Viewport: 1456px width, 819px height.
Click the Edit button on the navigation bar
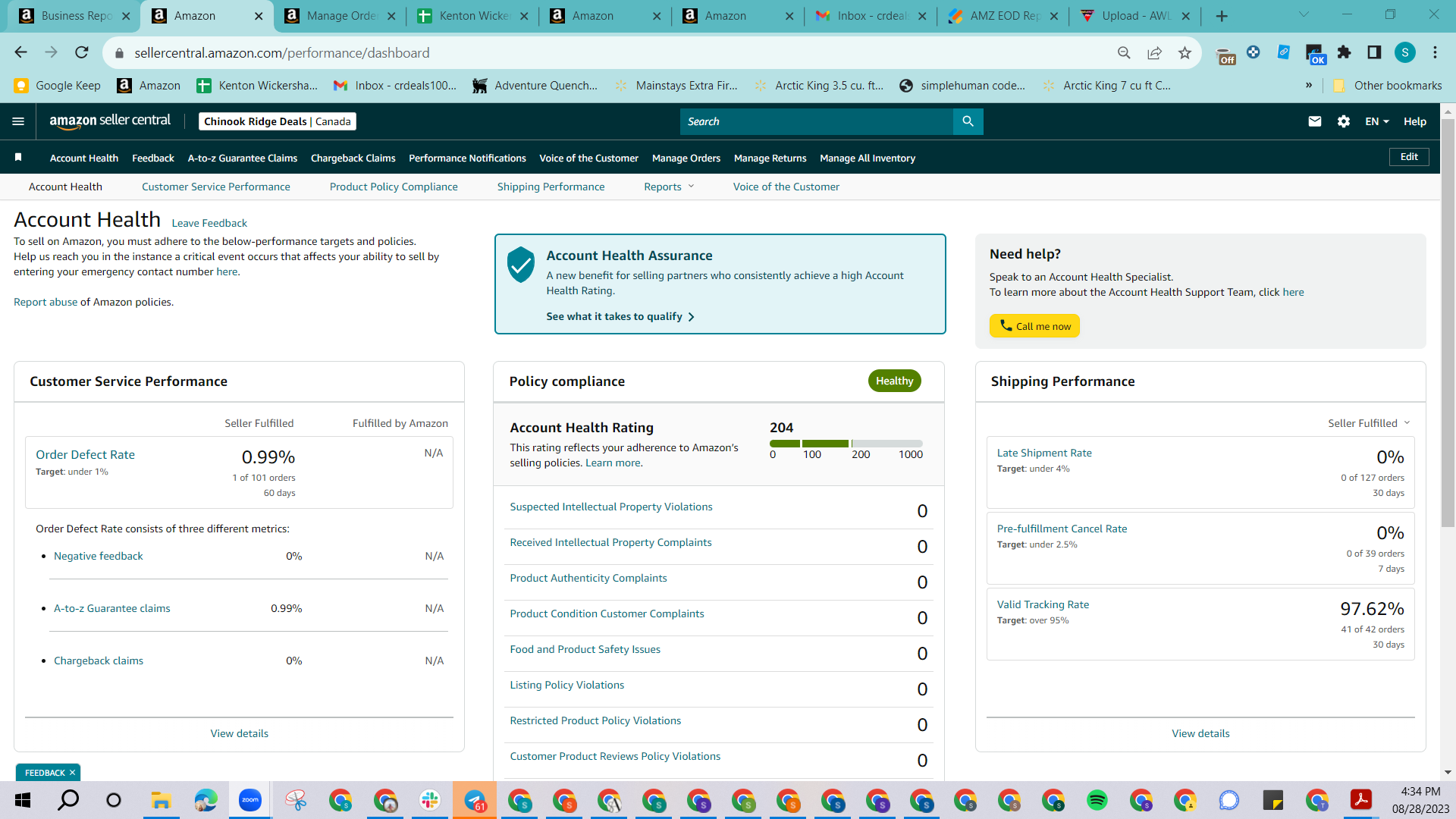(x=1409, y=157)
